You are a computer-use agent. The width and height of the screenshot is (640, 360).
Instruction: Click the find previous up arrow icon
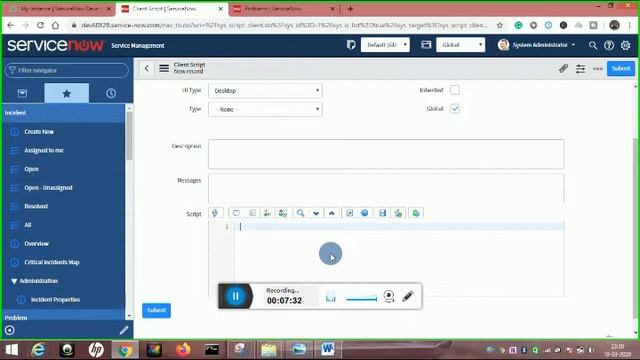click(x=331, y=213)
